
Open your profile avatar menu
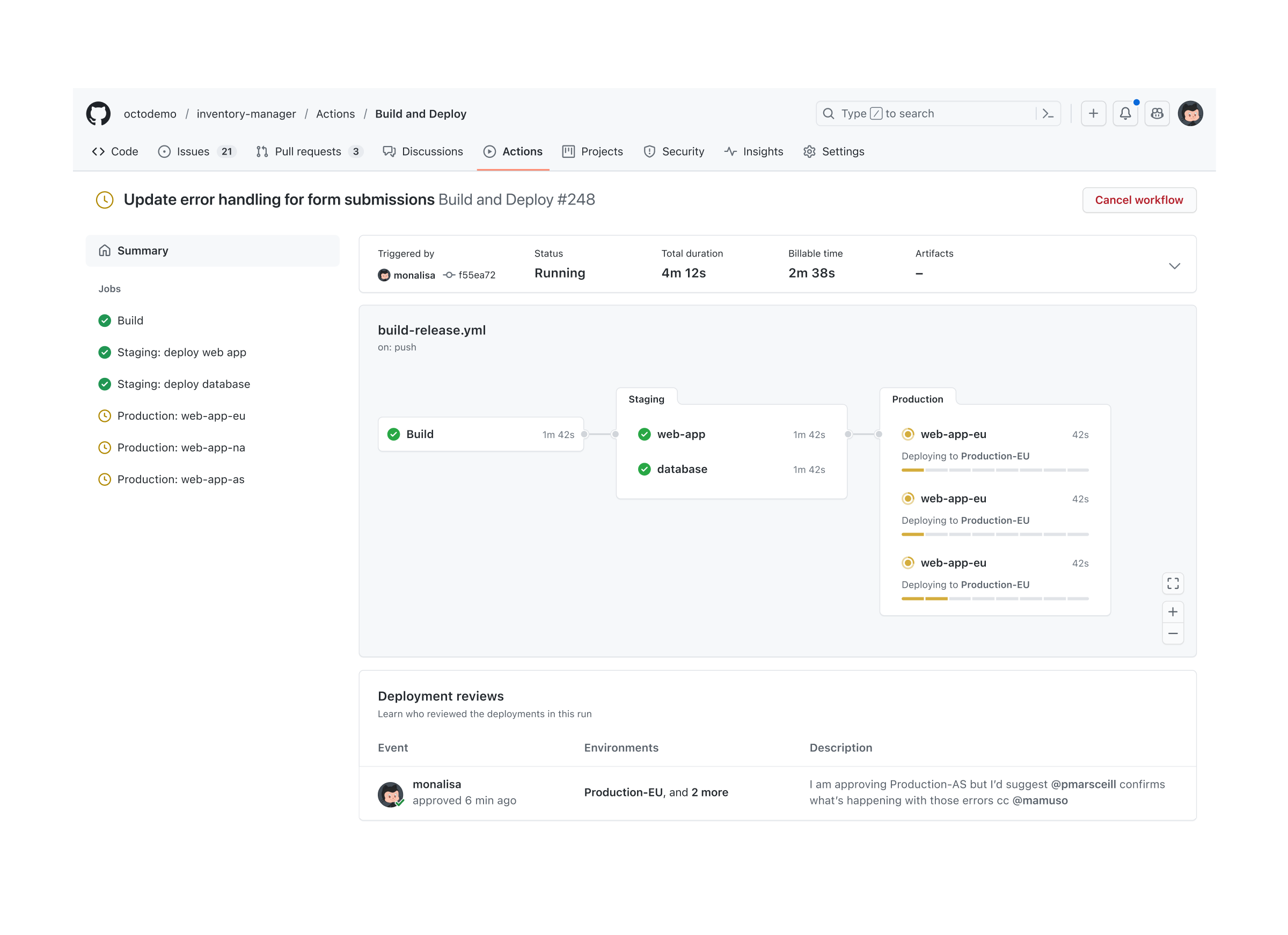click(1191, 113)
